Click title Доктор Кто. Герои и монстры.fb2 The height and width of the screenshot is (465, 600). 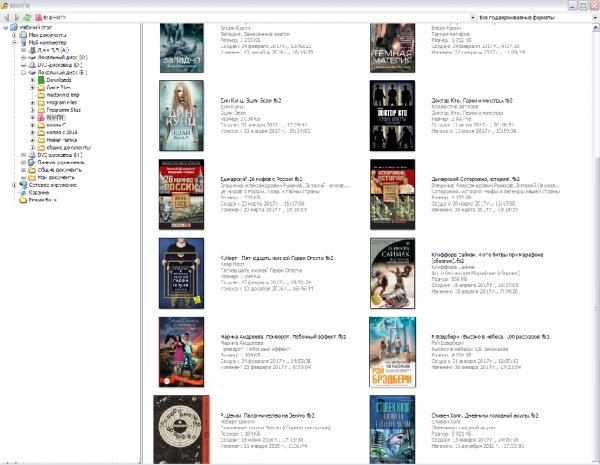[472, 101]
